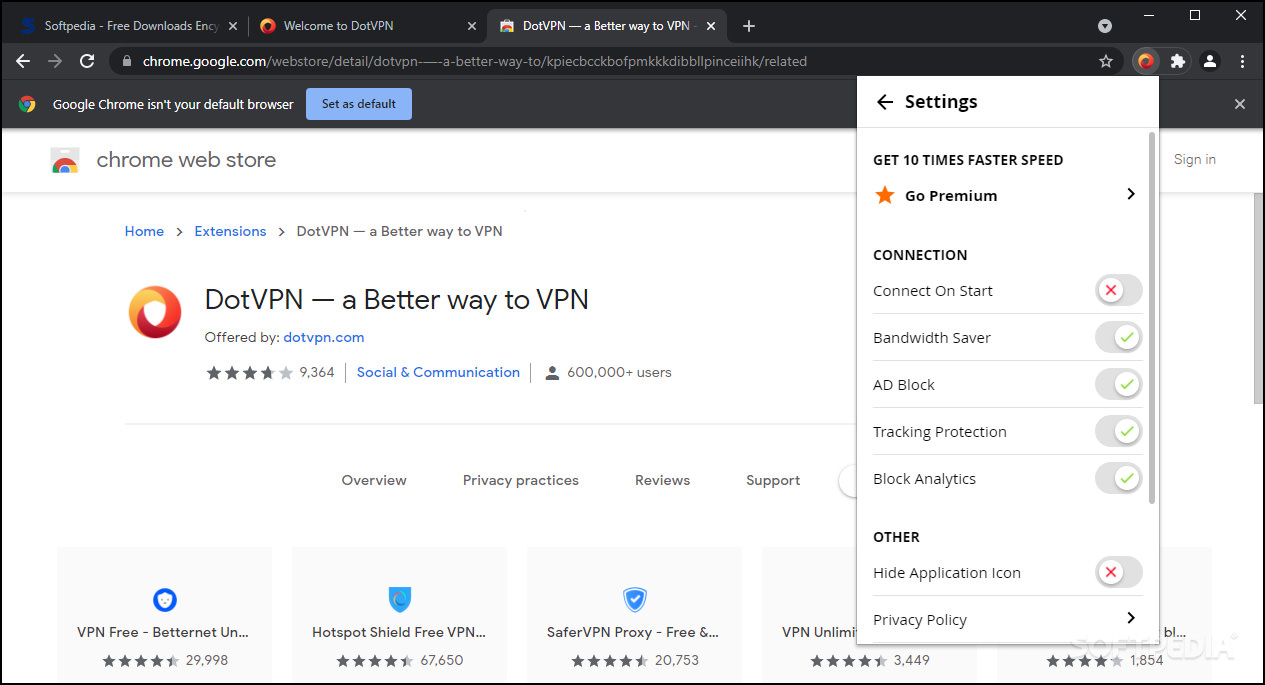This screenshot has height=685, width=1265.
Task: Open the Overview tab
Action: pyautogui.click(x=374, y=481)
